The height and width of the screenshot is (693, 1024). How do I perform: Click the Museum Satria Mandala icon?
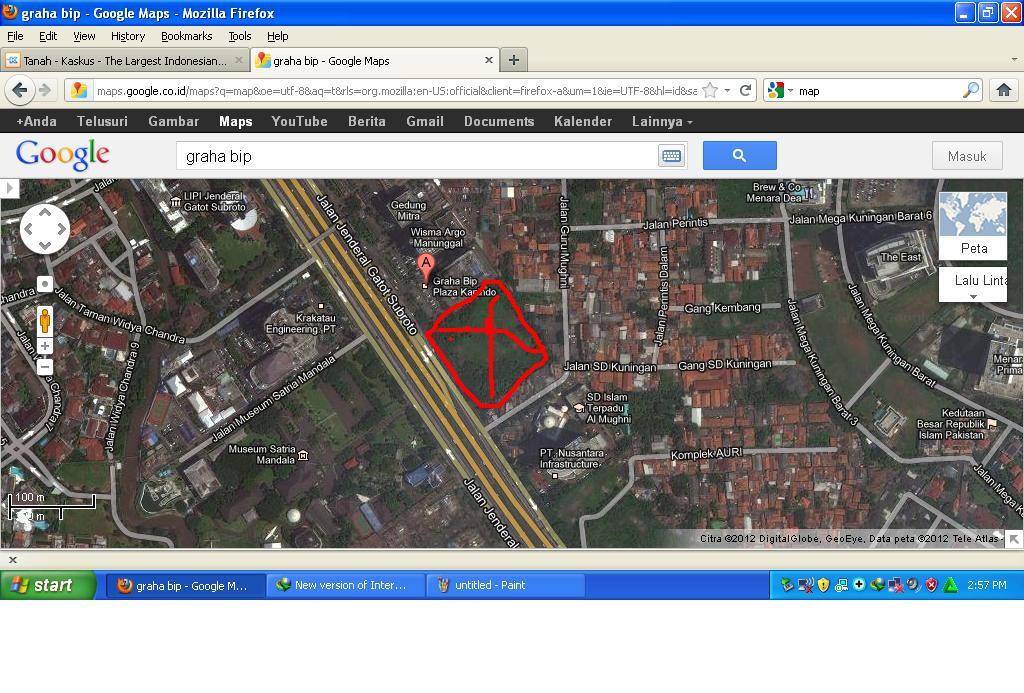click(303, 455)
